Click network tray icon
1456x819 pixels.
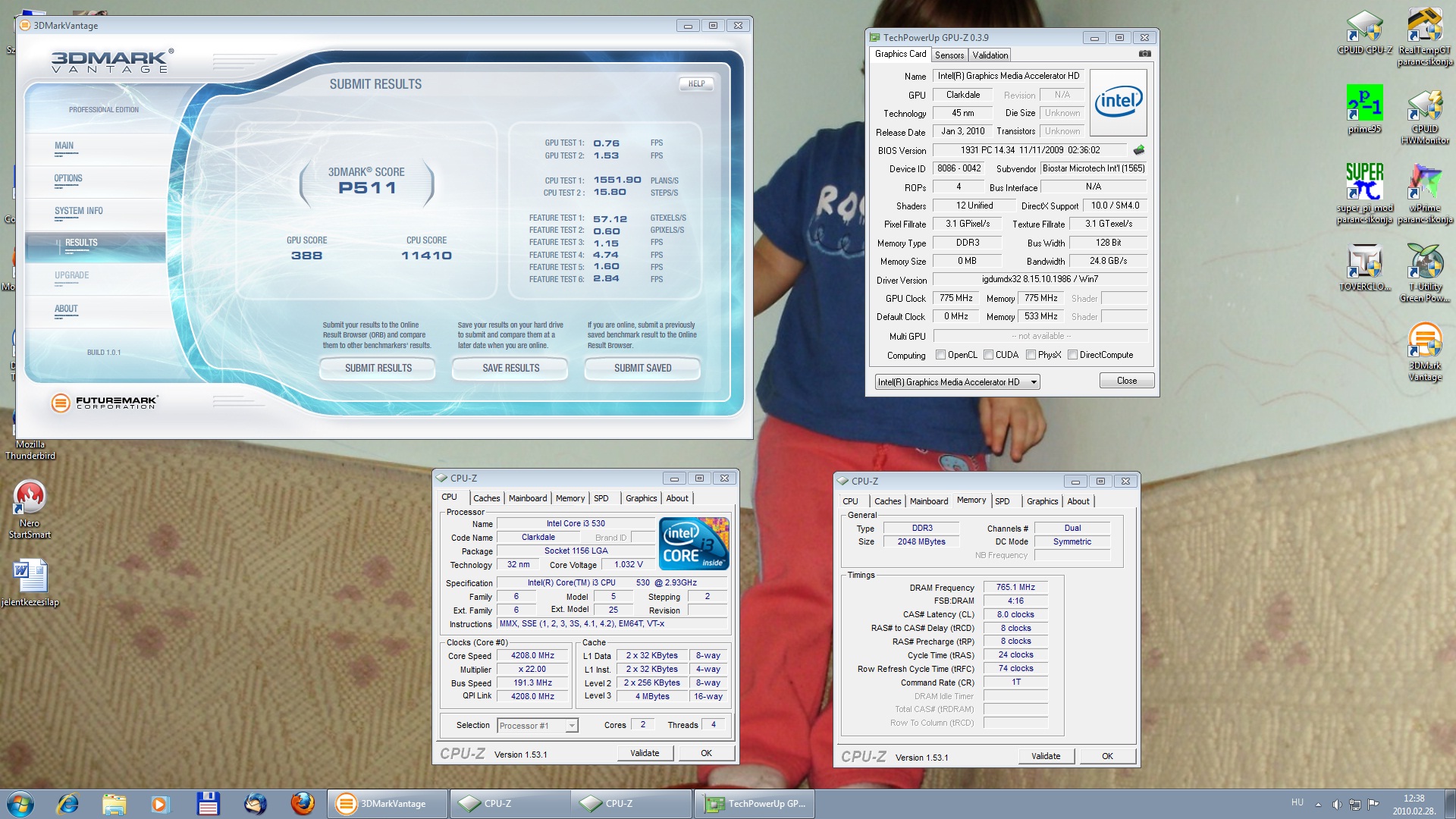coord(1355,804)
